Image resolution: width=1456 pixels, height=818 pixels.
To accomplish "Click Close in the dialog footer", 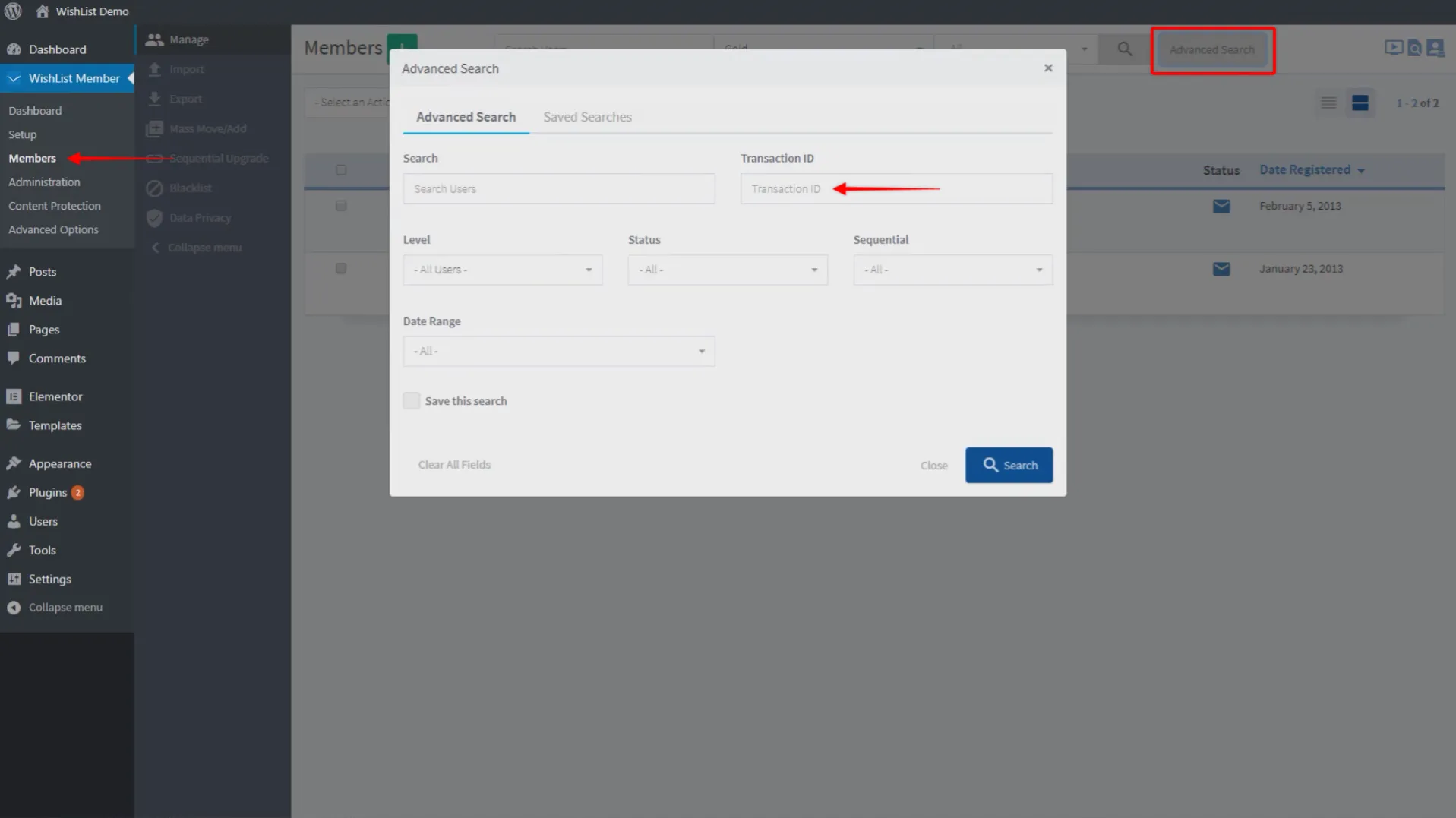I will pos(933,466).
